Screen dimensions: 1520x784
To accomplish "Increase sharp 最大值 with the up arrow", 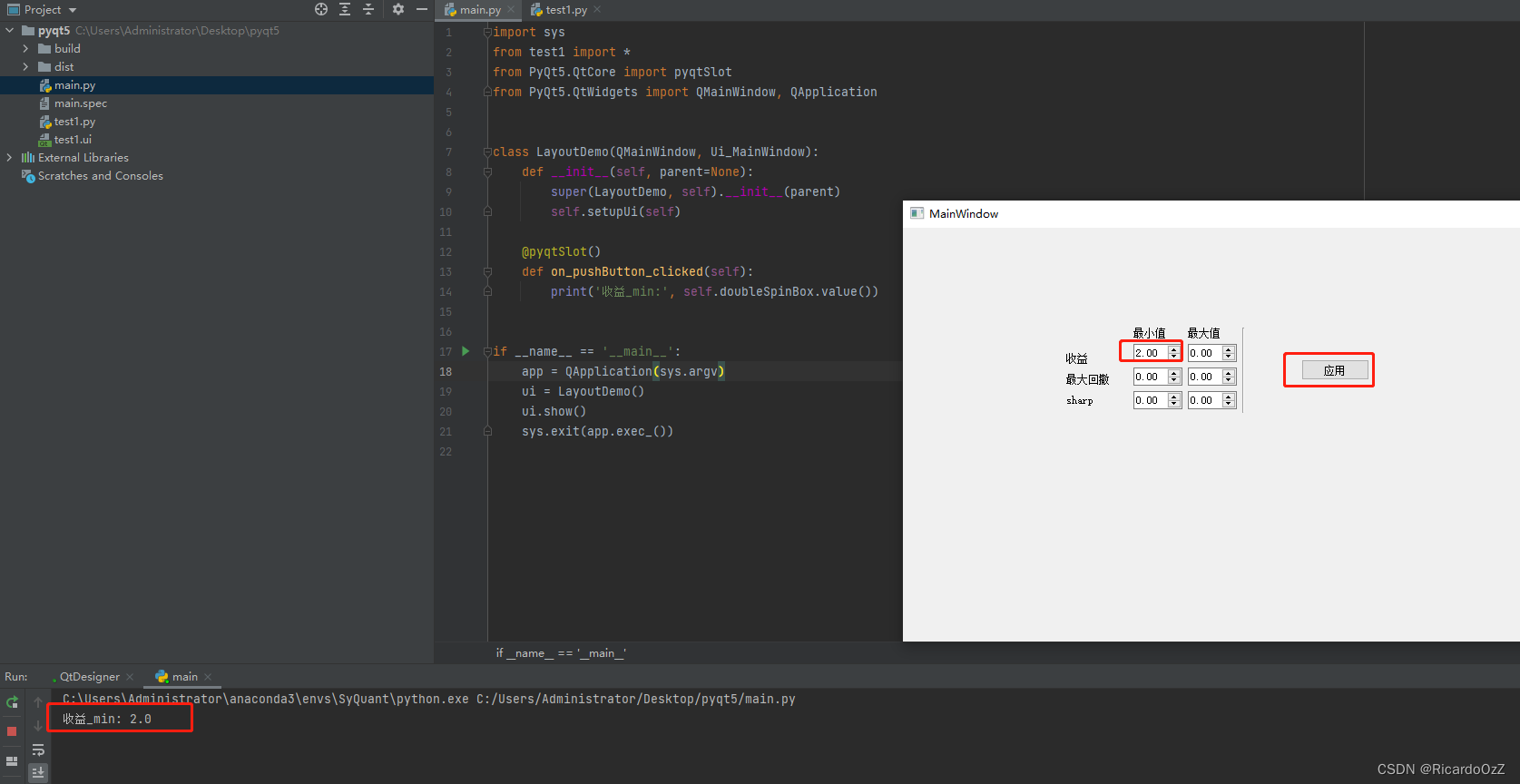I will (1229, 397).
